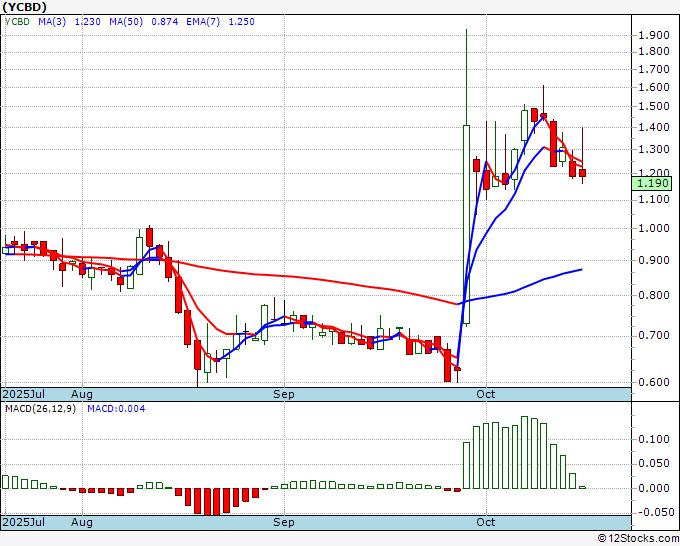This screenshot has height=546, width=680.
Task: Click the end of the MA(50) line near 0.874
Action: pyautogui.click(x=582, y=270)
